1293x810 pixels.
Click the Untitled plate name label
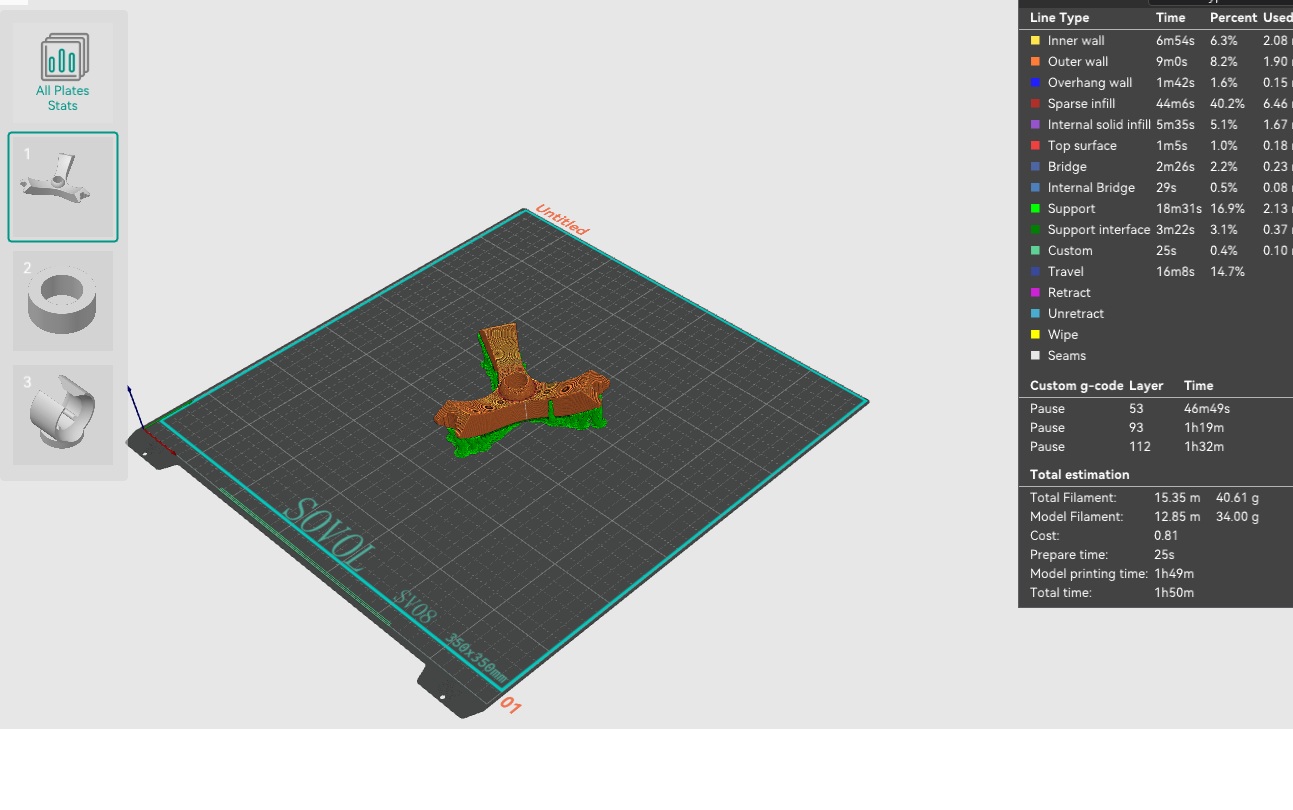pyautogui.click(x=562, y=220)
